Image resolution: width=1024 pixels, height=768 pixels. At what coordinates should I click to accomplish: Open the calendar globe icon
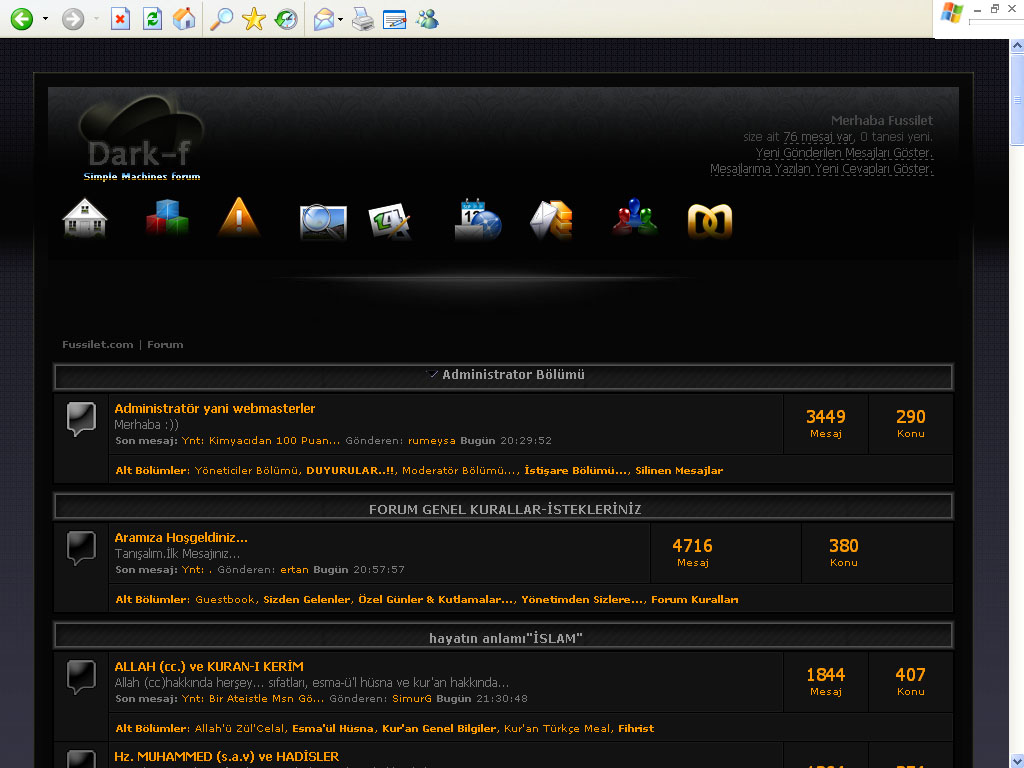tap(478, 220)
